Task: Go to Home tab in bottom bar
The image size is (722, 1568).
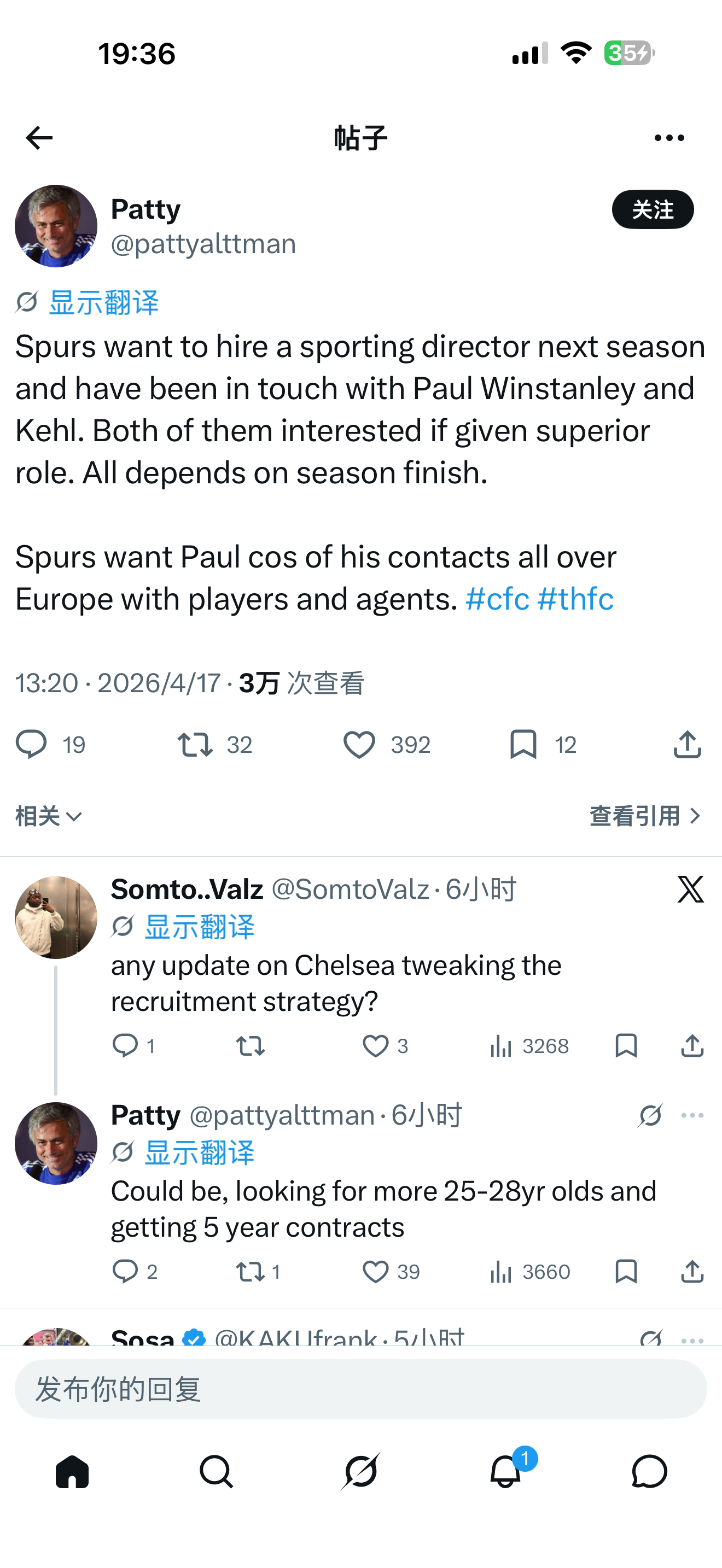Action: coord(72,1472)
